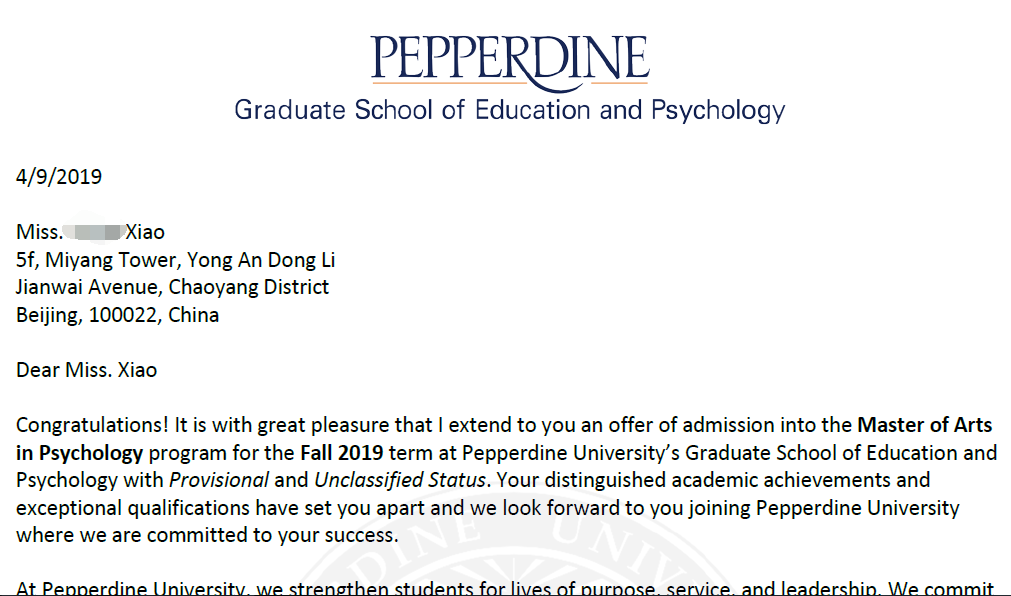Screen dimensions: 1011x596
Task: Click the surname Xiao in the address block
Action: pos(145,233)
